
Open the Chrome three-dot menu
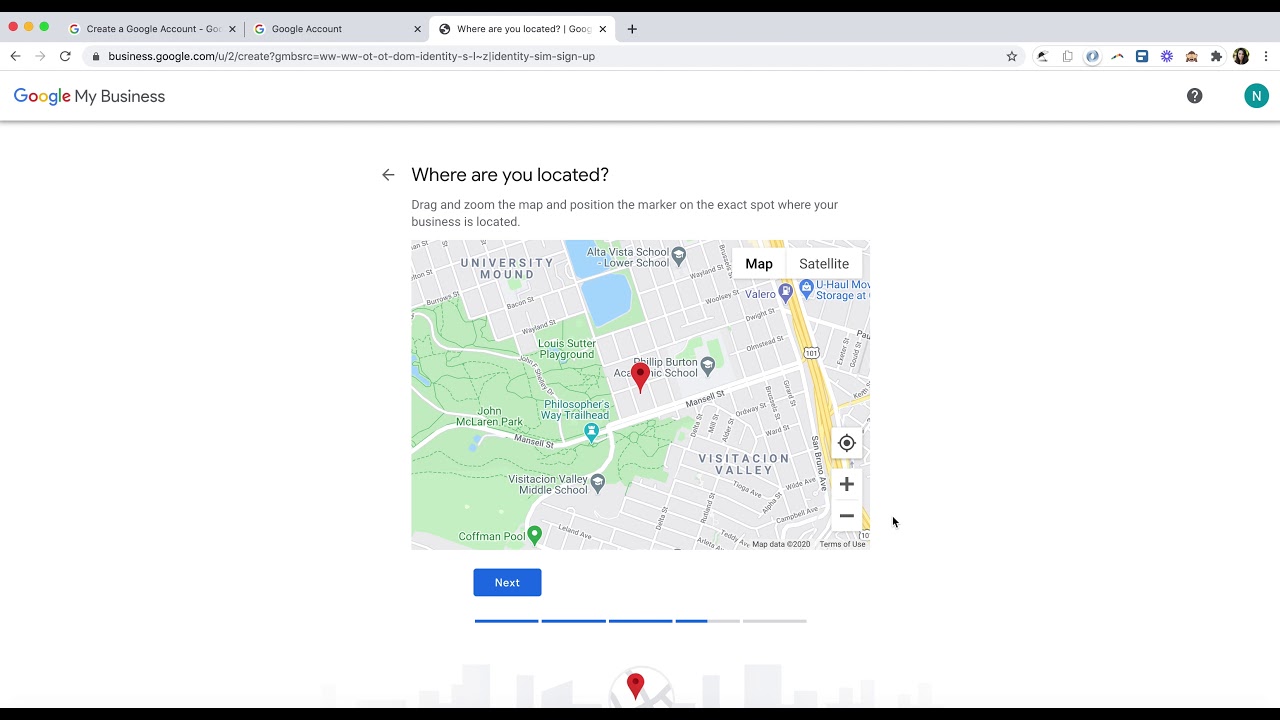click(x=1266, y=56)
